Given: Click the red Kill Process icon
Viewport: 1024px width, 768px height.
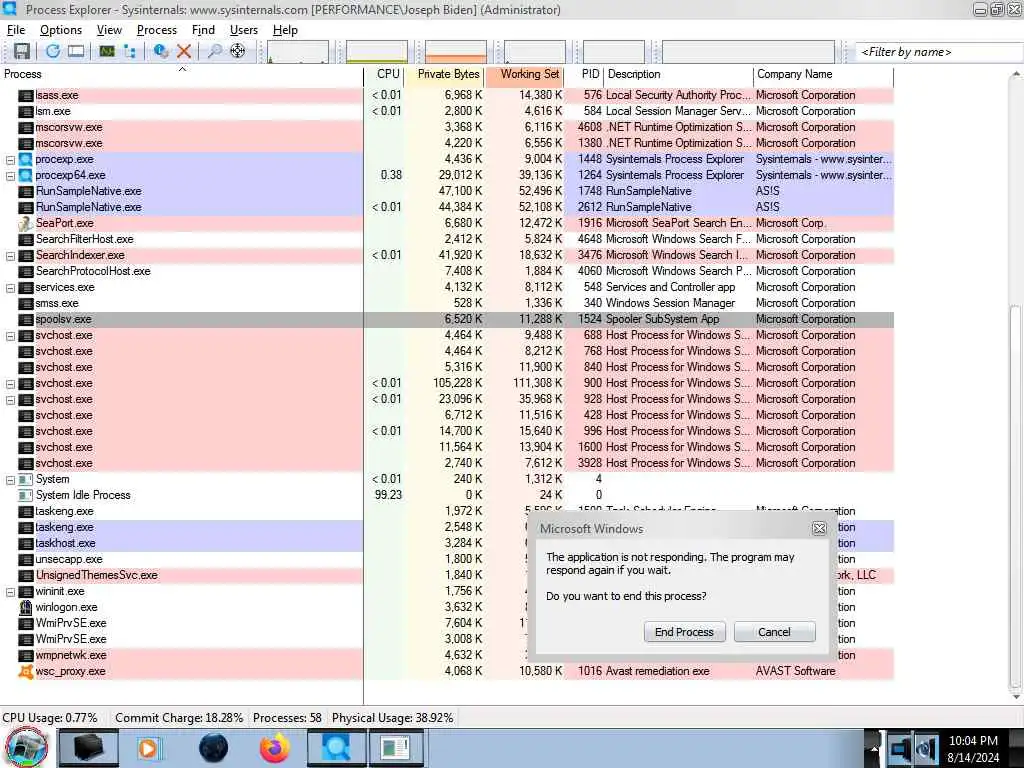Looking at the screenshot, I should point(184,51).
